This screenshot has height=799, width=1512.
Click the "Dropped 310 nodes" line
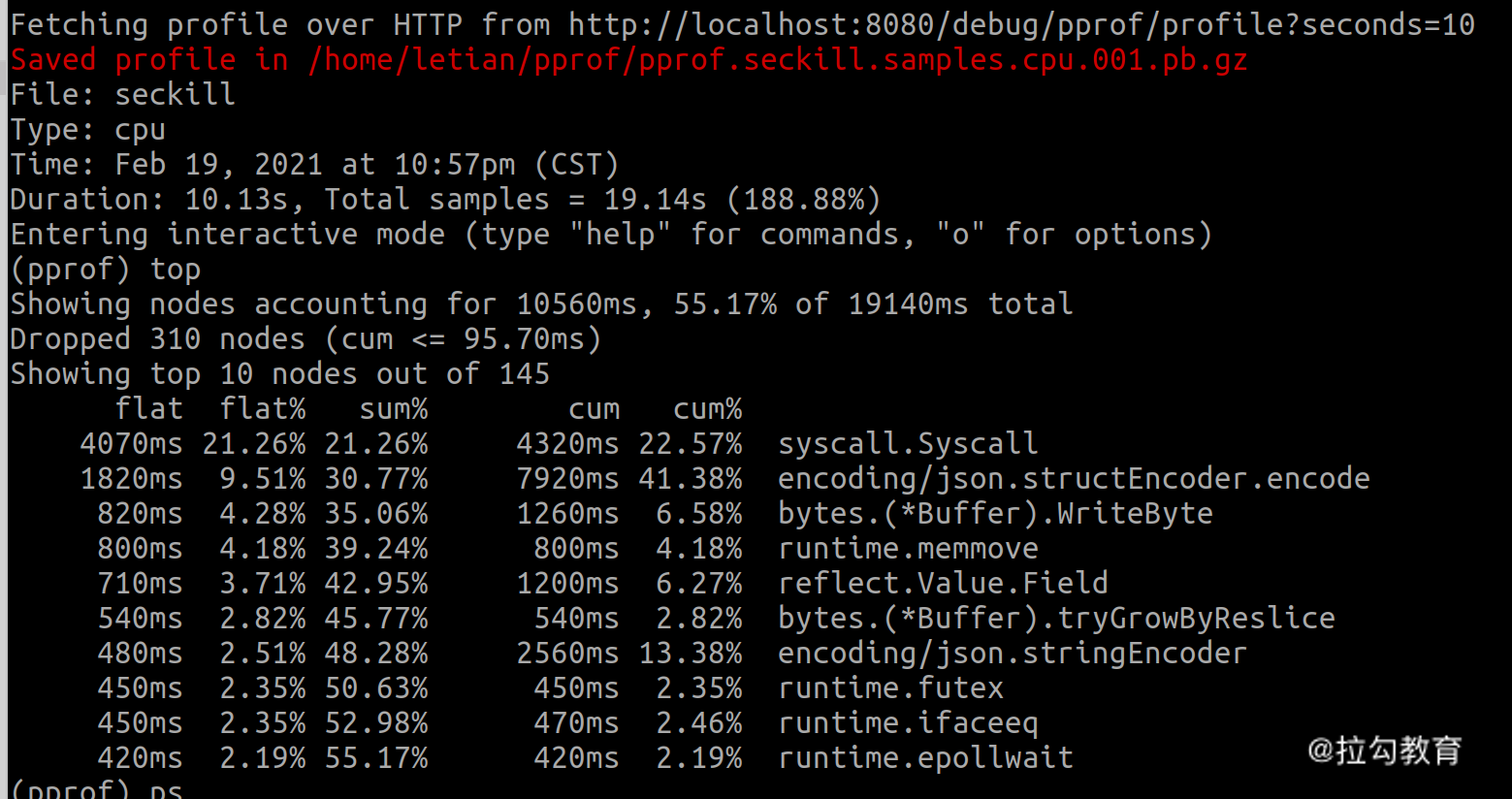point(305,338)
